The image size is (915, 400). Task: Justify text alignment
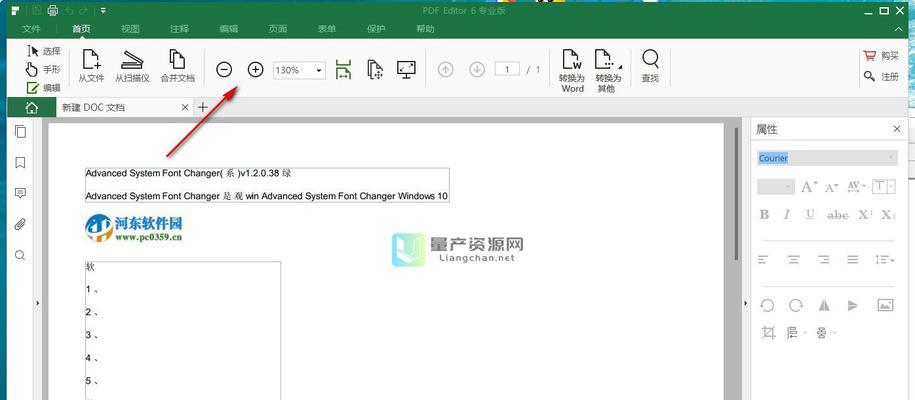tap(853, 259)
